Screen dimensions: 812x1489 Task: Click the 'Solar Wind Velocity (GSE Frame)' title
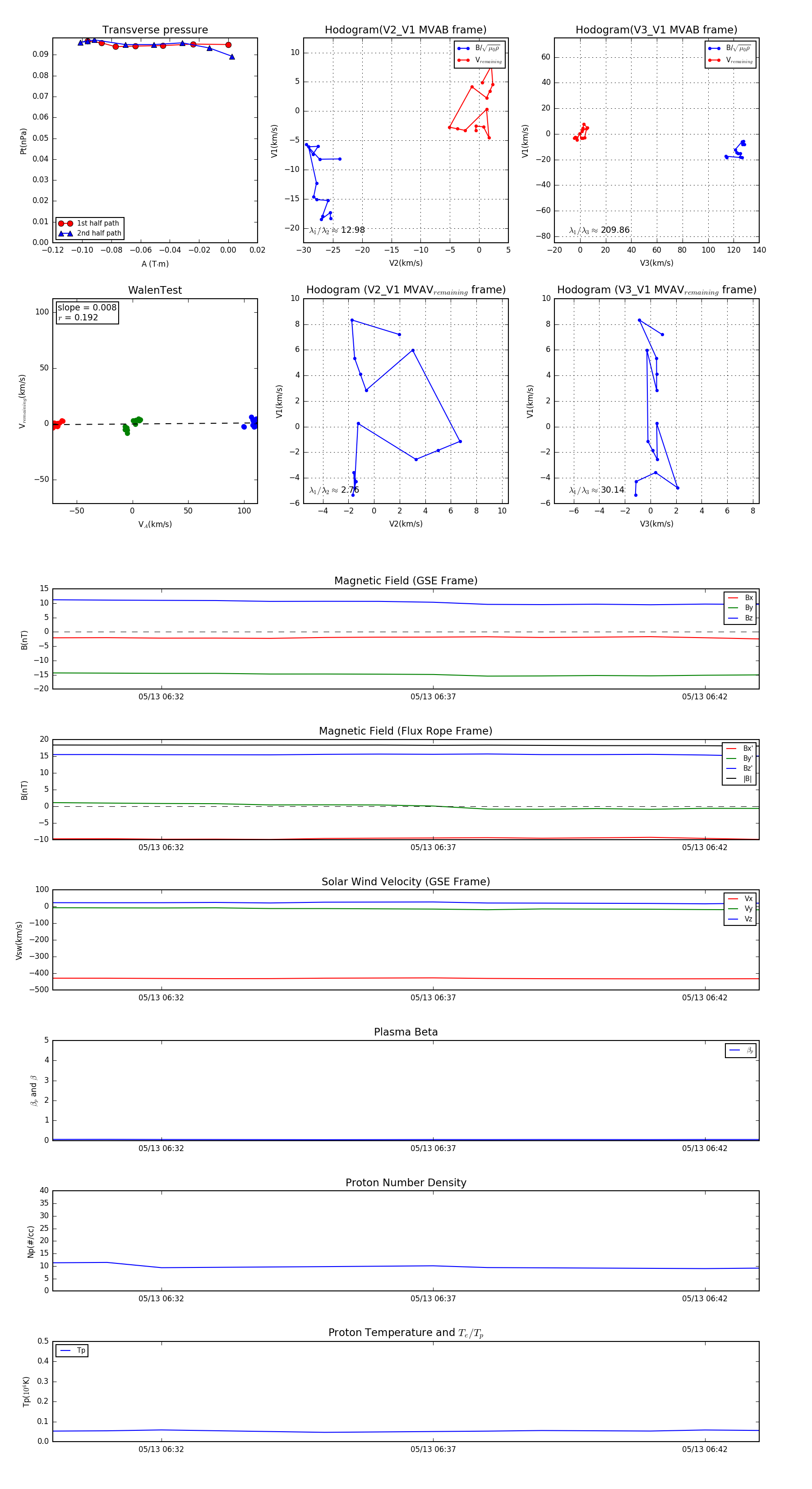coord(406,882)
